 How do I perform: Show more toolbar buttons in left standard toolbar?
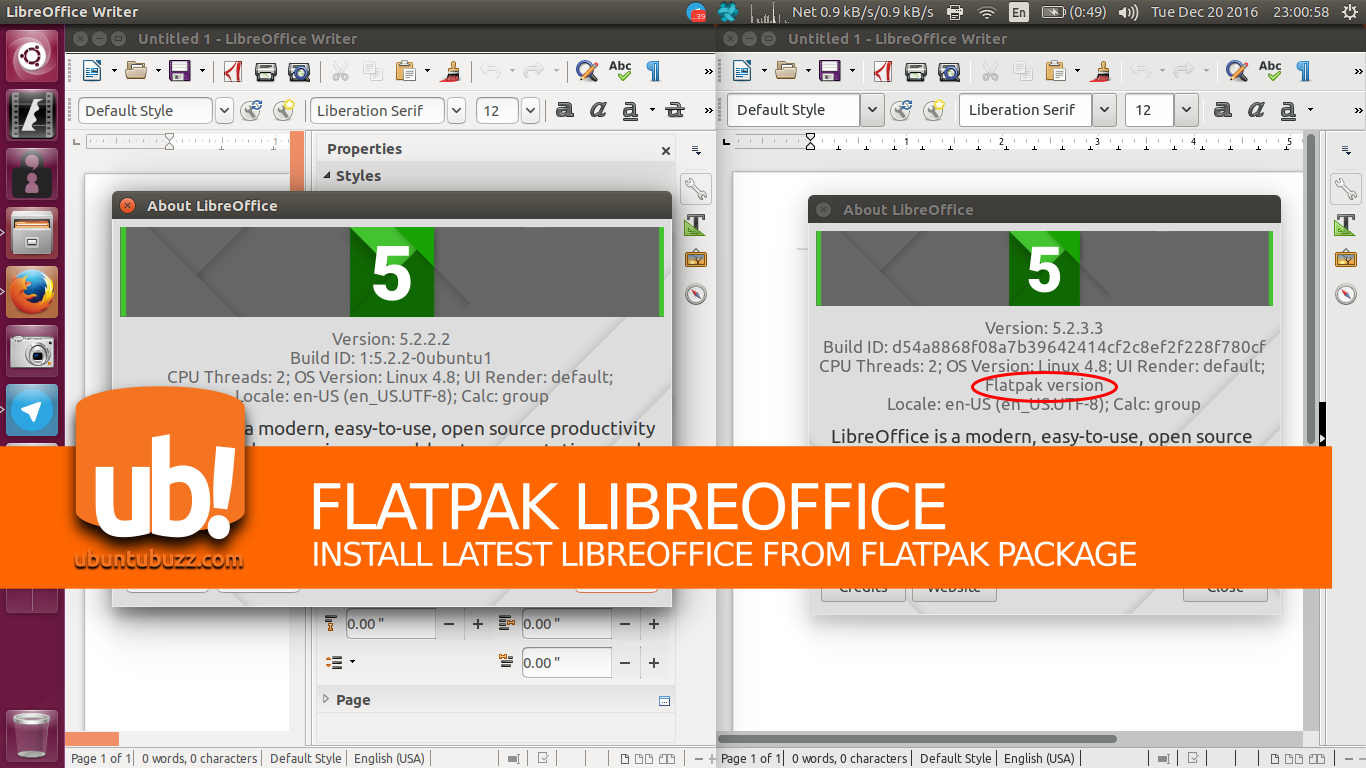[x=708, y=71]
